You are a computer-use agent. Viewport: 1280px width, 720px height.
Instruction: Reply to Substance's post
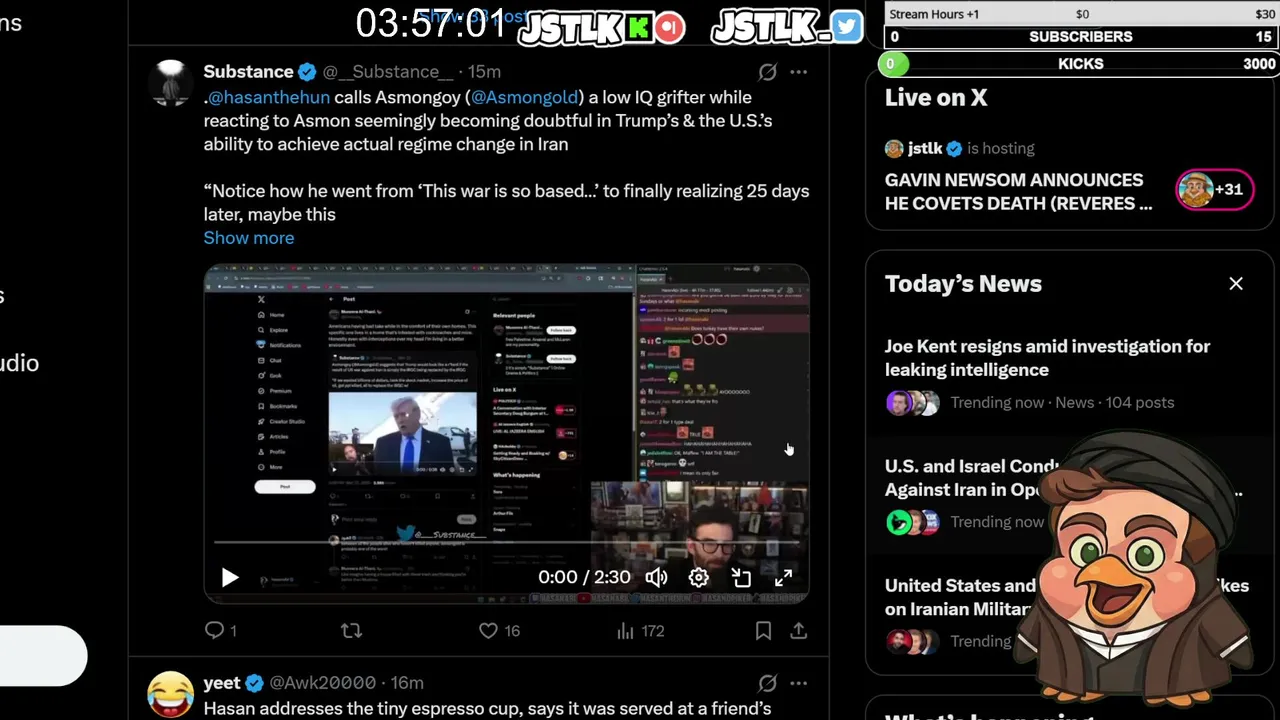220,631
